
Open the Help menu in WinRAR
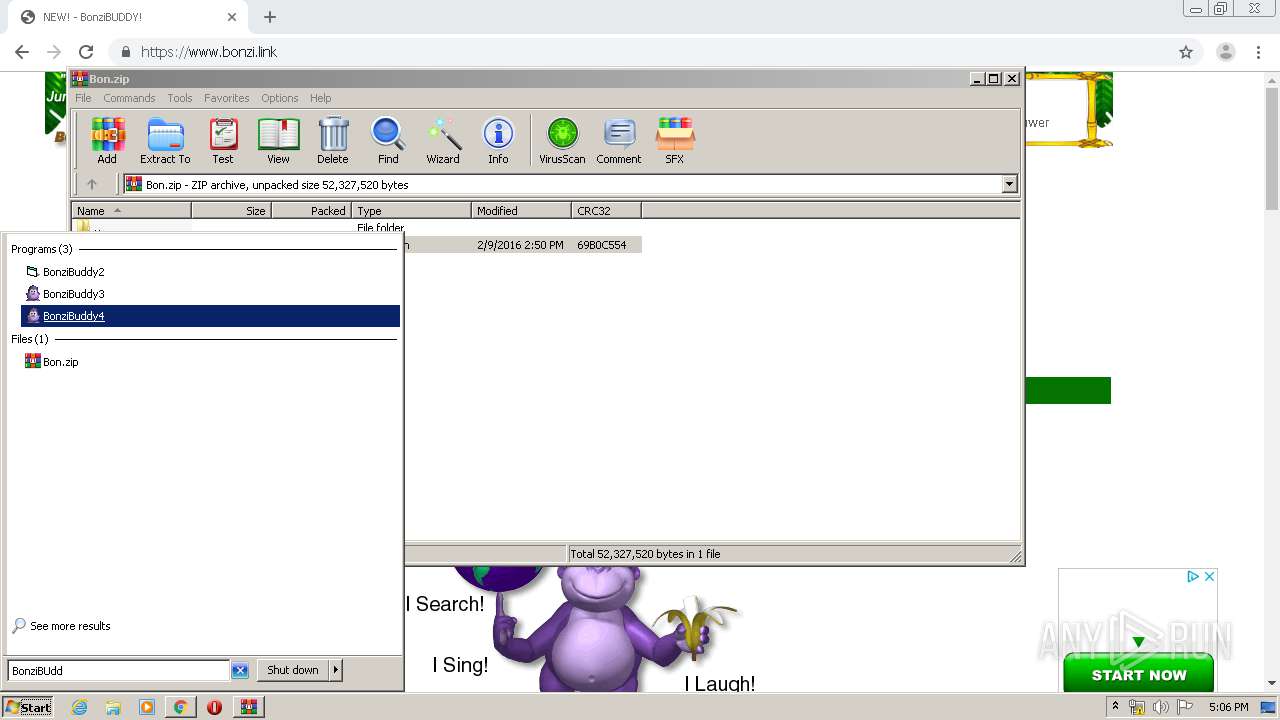tap(320, 98)
